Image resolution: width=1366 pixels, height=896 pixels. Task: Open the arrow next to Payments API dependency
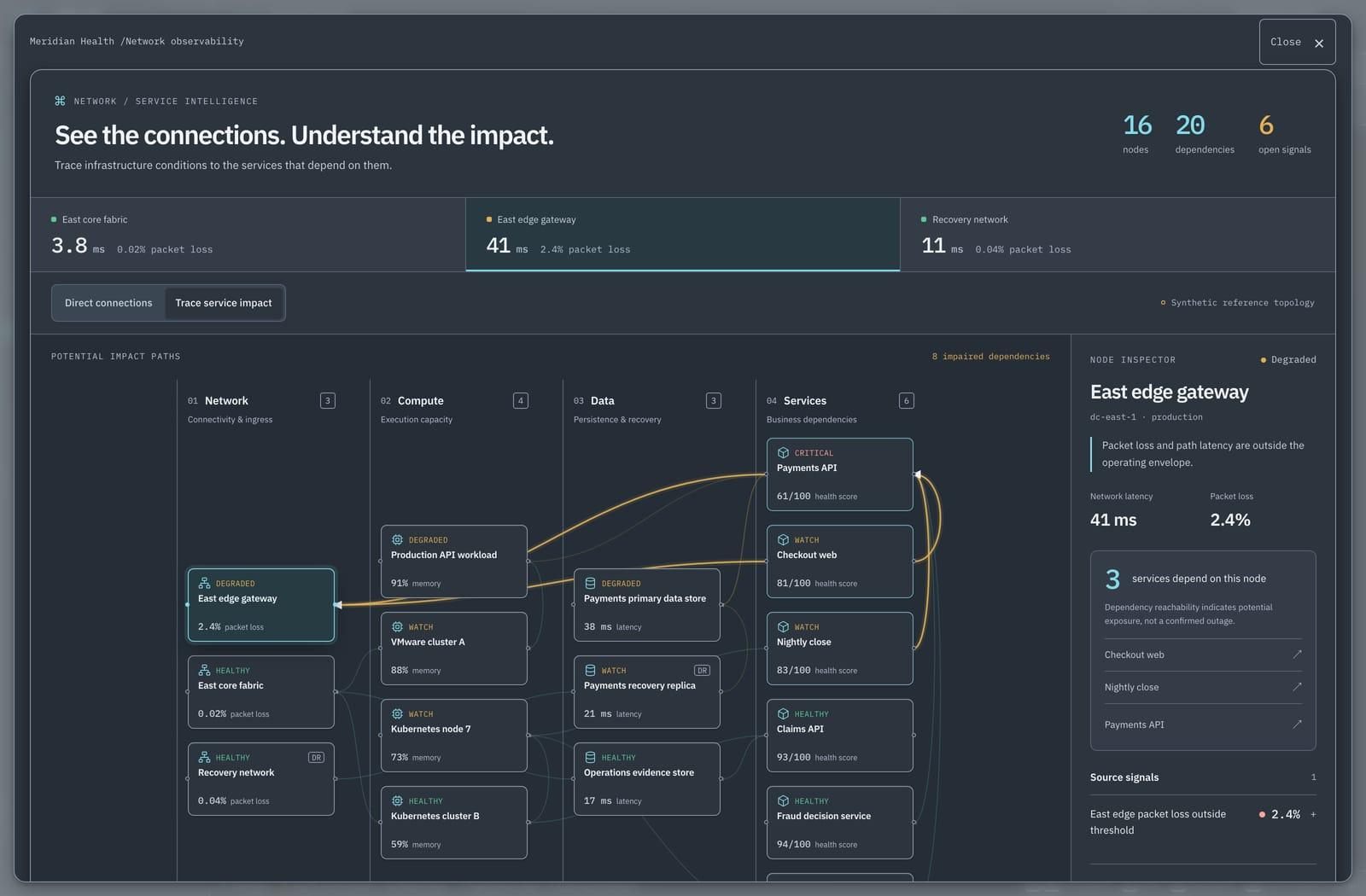[x=1297, y=724]
